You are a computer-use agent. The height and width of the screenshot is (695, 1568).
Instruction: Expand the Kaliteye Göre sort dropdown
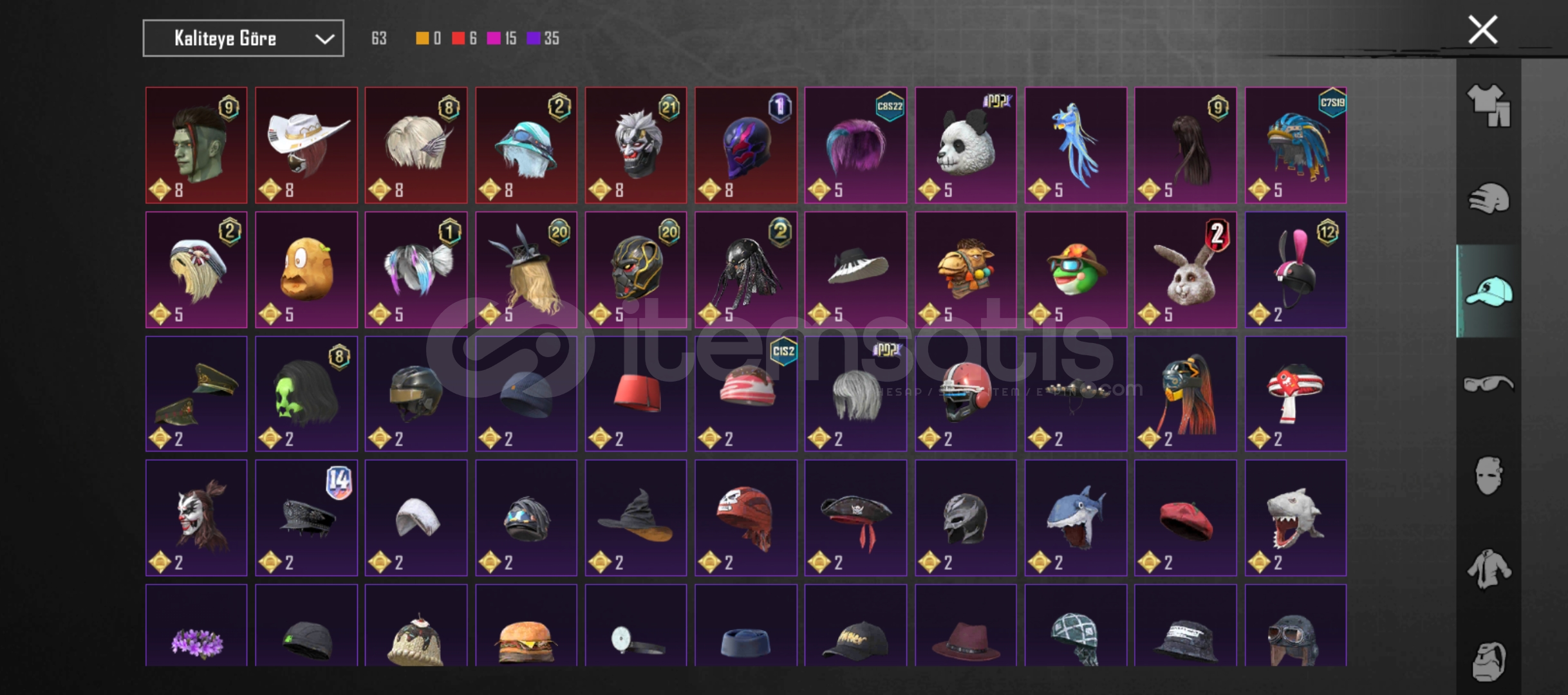click(x=243, y=39)
